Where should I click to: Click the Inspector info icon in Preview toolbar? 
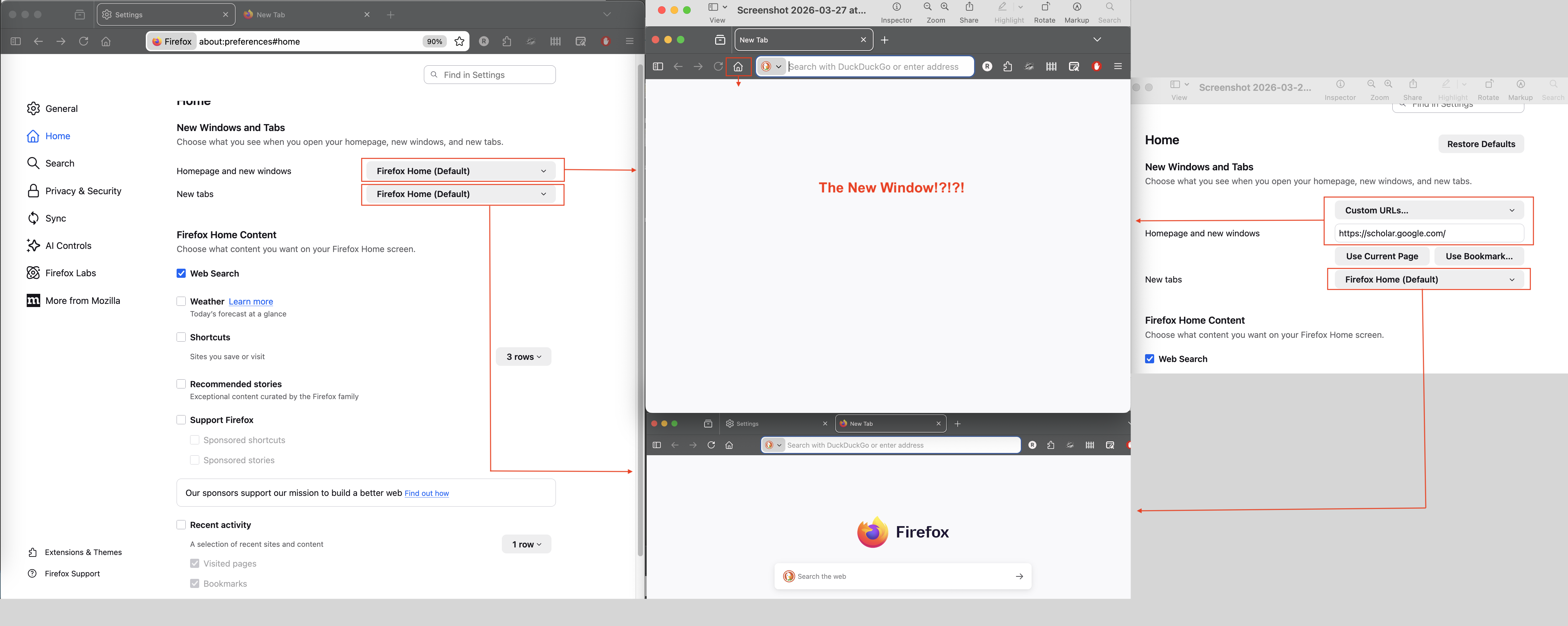[896, 7]
